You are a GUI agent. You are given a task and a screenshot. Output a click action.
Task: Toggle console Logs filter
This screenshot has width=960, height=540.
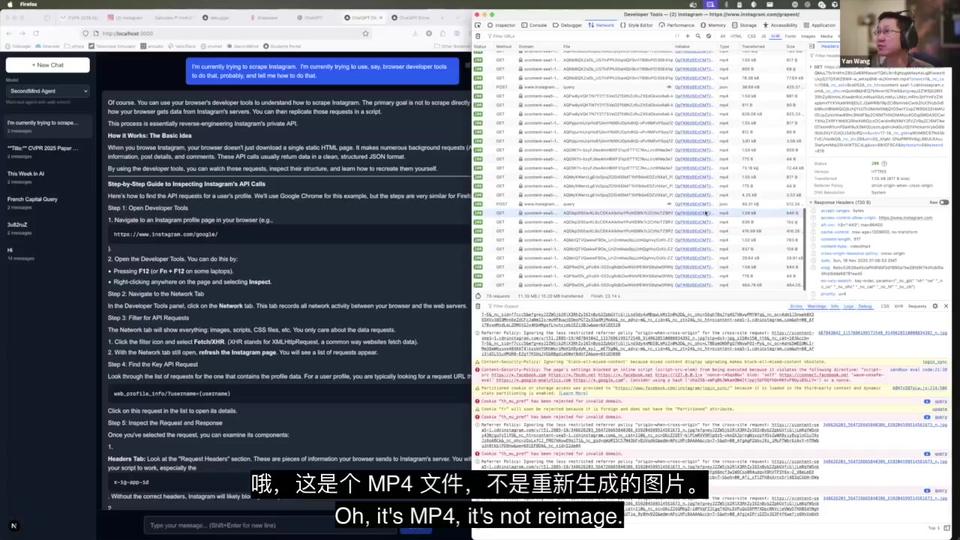(848, 306)
